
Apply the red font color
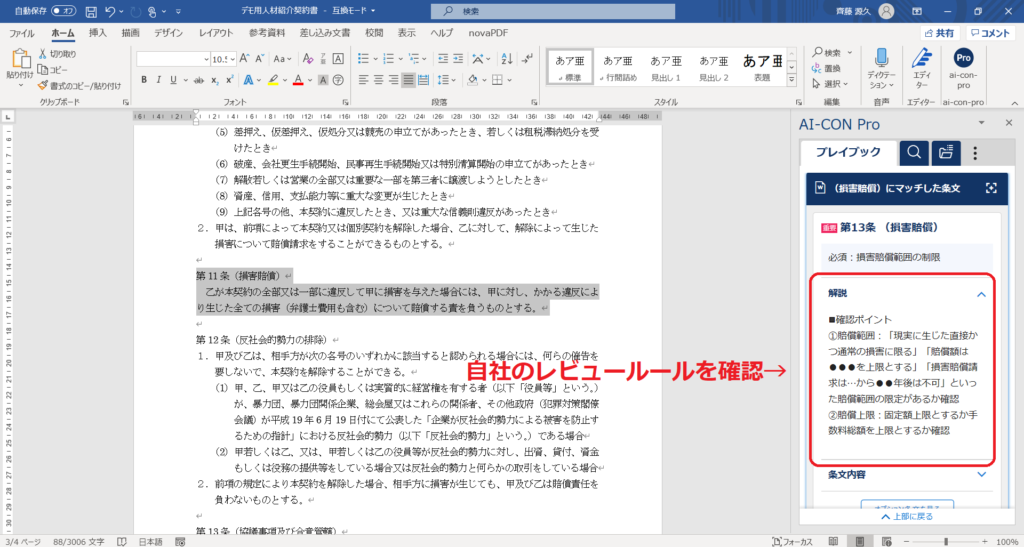(297, 80)
